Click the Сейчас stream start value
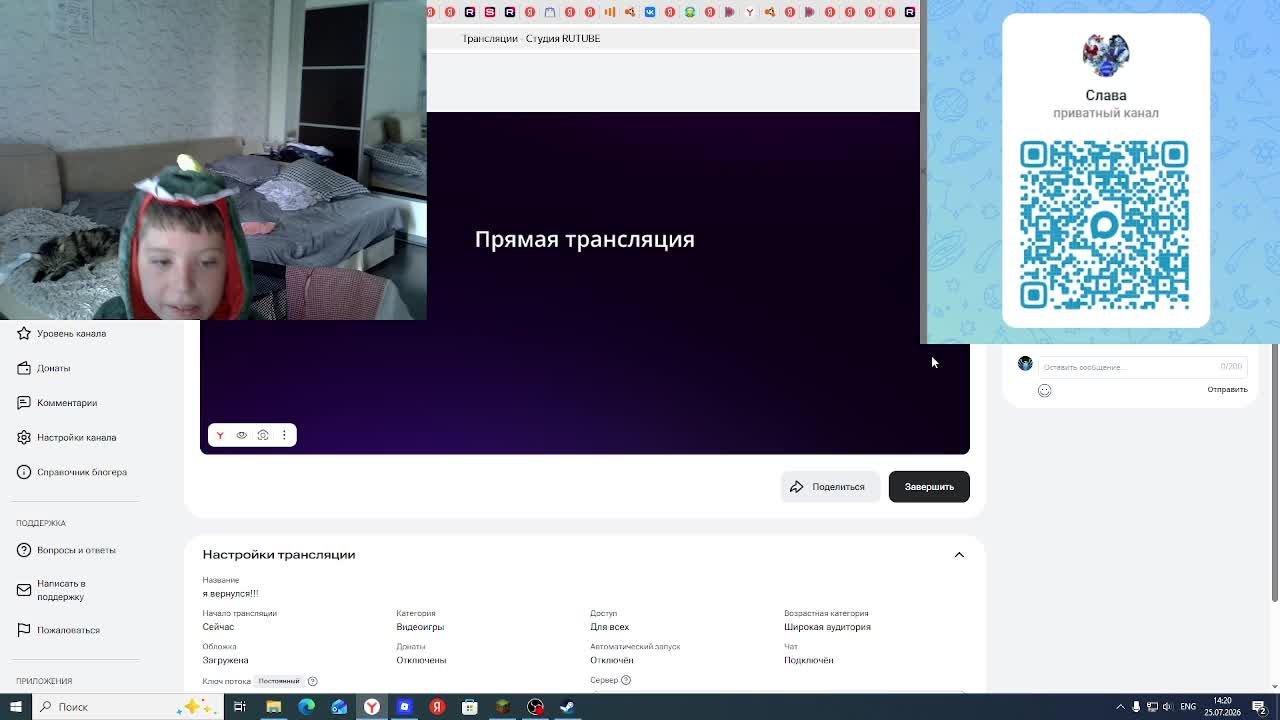Viewport: 1280px width, 720px height. [x=218, y=627]
